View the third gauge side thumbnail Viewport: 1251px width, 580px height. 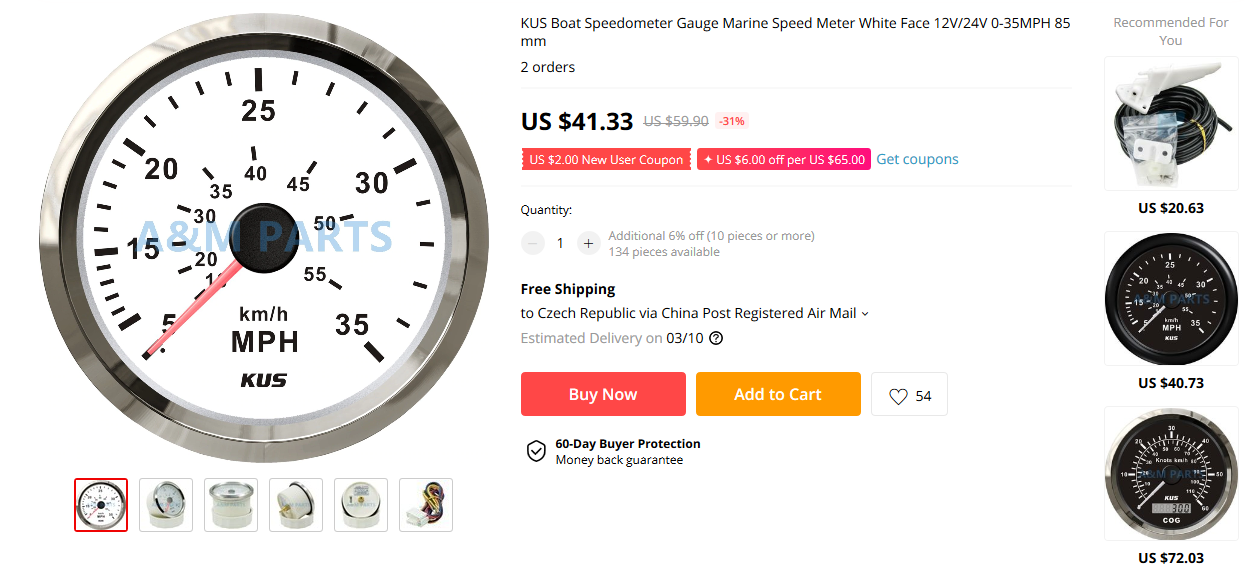coord(231,505)
